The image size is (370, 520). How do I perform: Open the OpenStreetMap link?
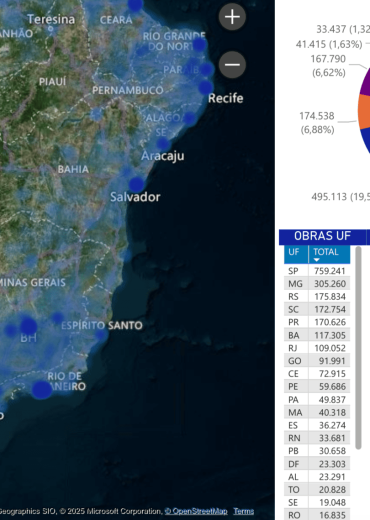click(196, 511)
